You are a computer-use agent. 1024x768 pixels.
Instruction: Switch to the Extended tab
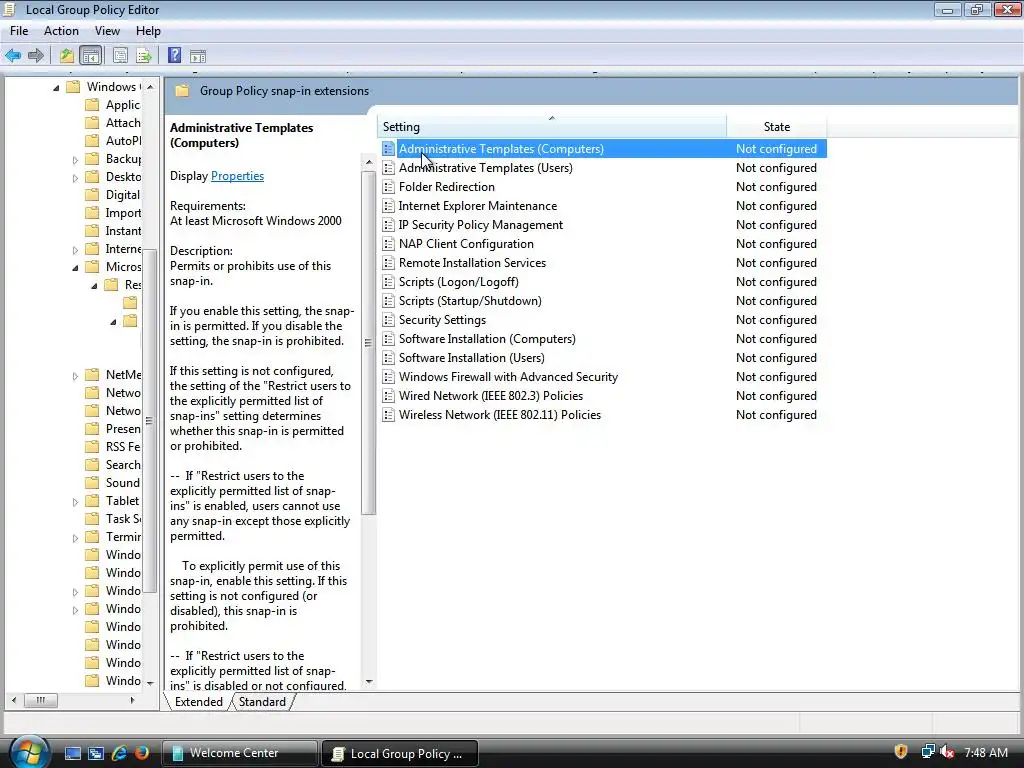point(199,701)
